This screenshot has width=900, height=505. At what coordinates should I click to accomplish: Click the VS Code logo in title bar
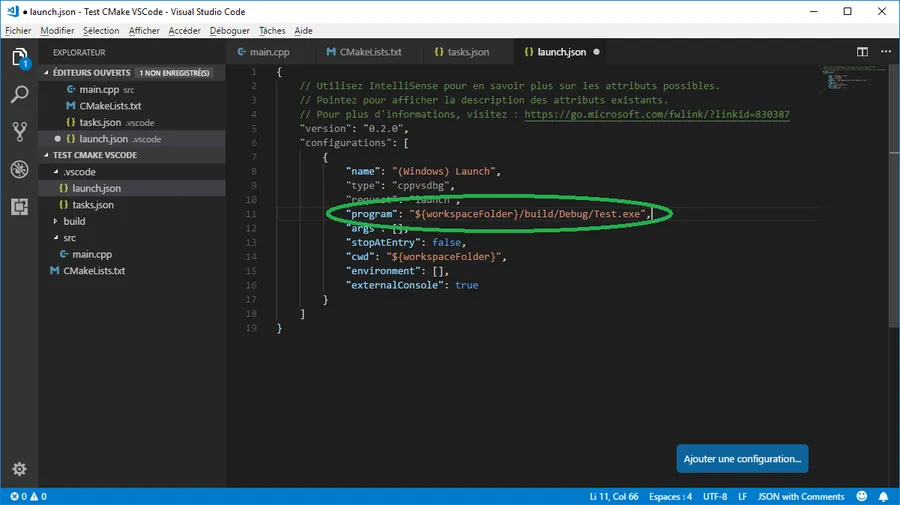[x=13, y=11]
